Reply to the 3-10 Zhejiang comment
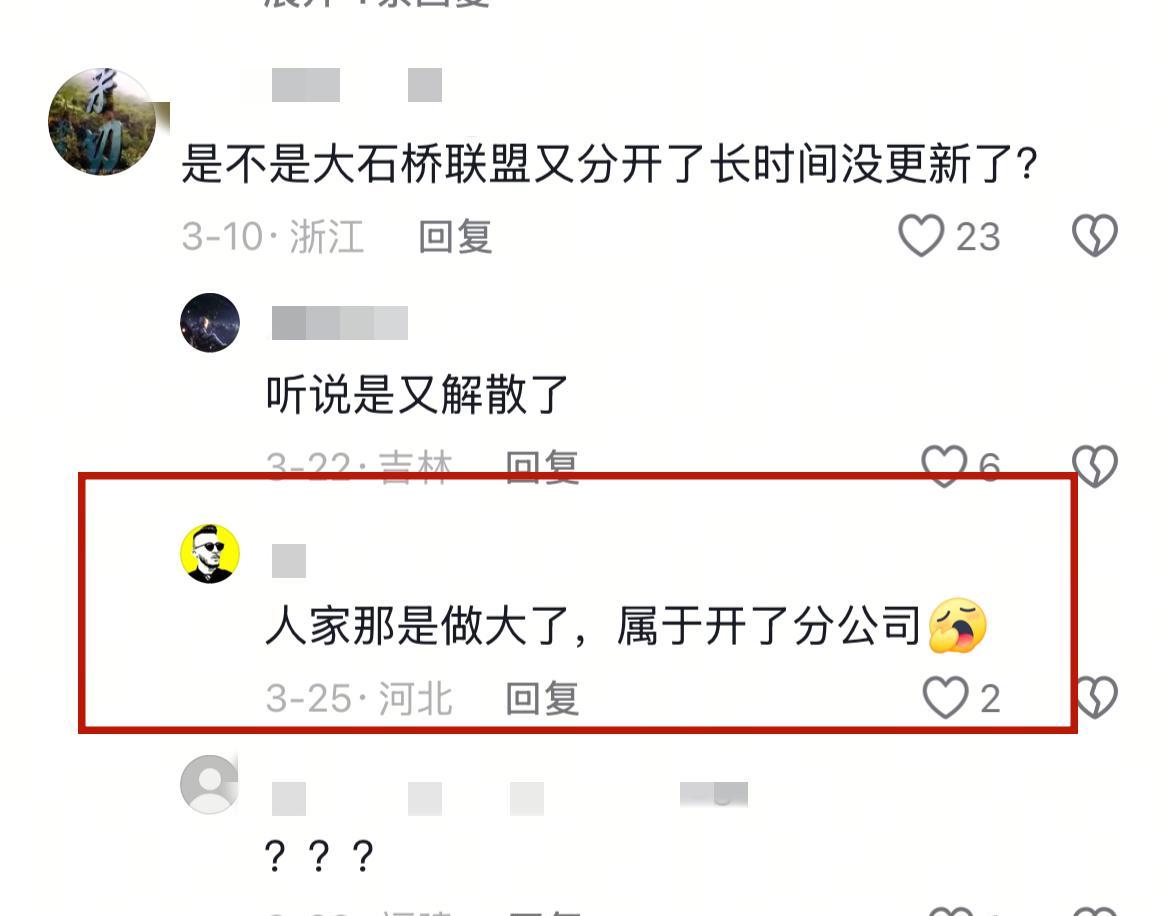This screenshot has height=916, width=1170. tap(455, 237)
